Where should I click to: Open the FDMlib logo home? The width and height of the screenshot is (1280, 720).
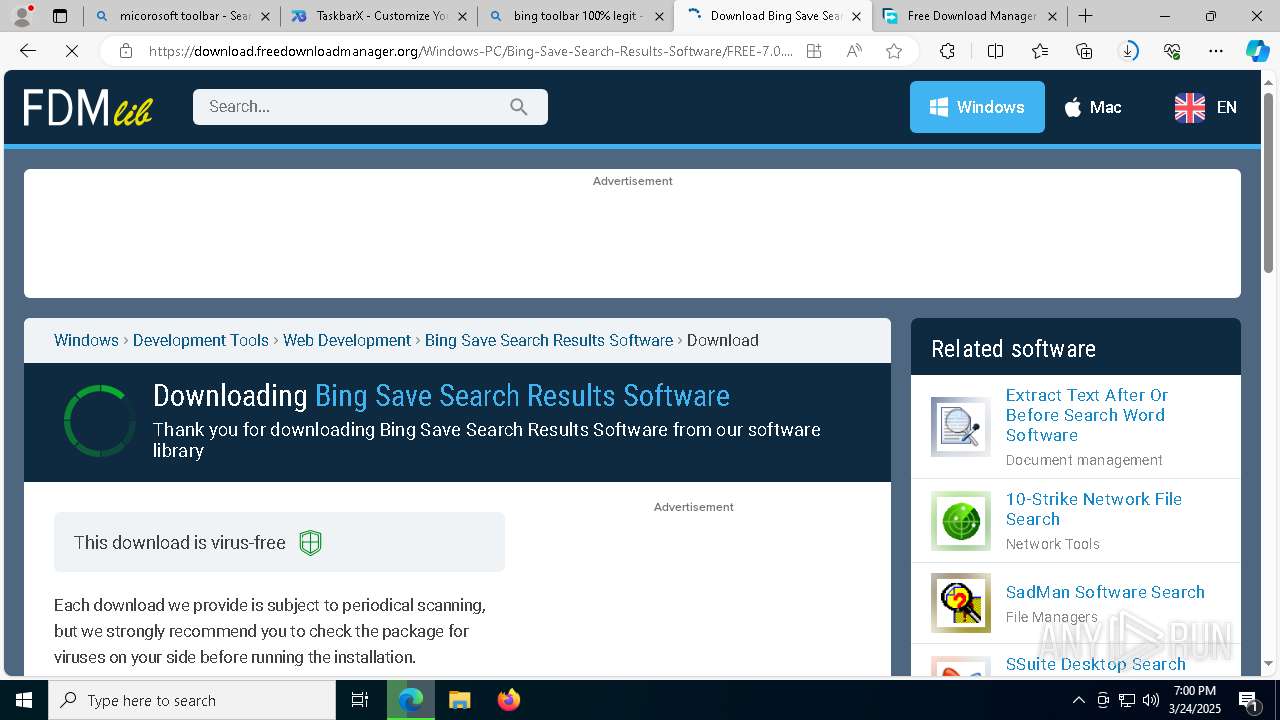[x=88, y=107]
